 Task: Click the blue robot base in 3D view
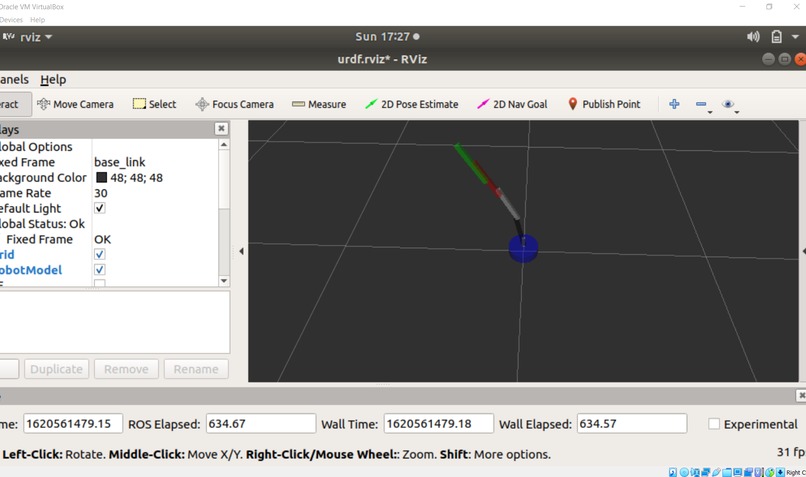click(523, 250)
